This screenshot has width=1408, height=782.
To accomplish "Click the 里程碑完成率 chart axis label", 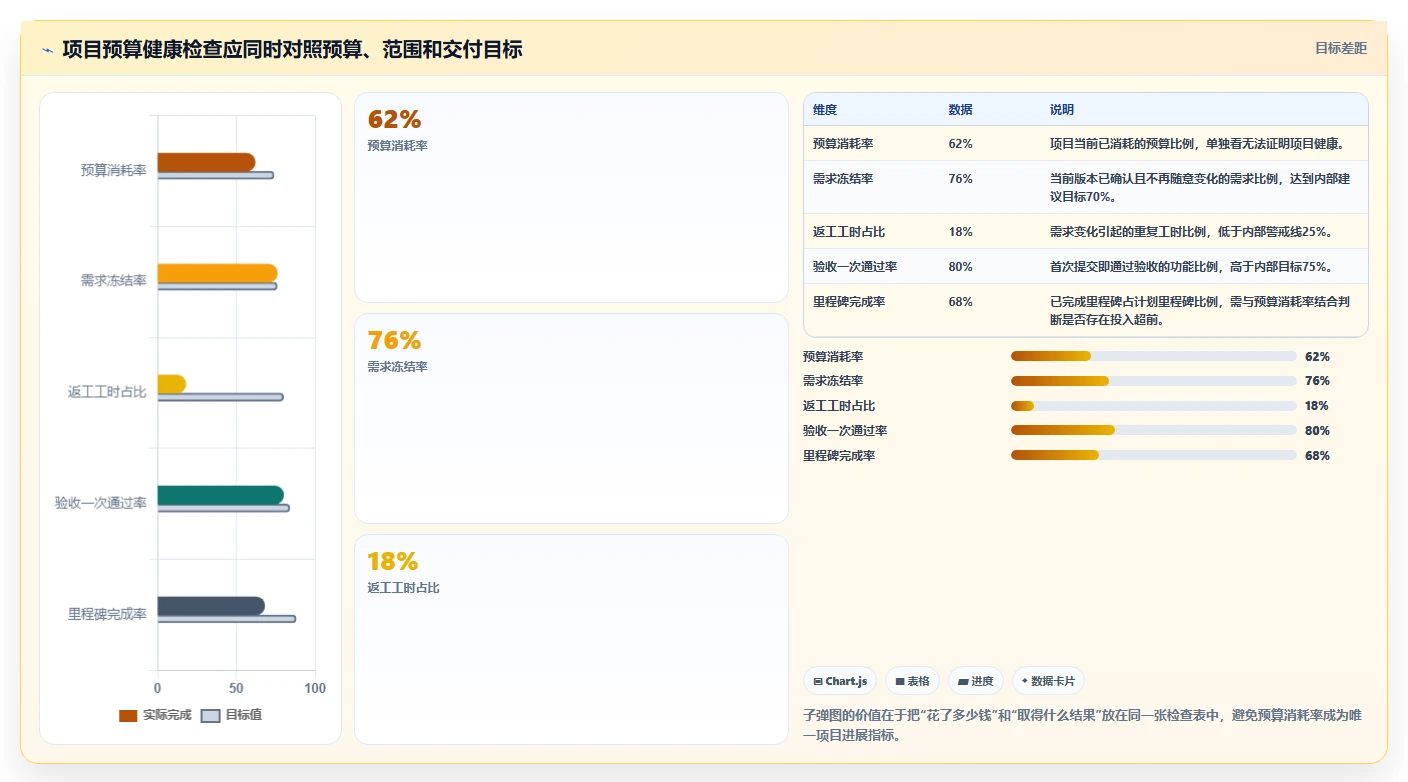I will click(108, 614).
